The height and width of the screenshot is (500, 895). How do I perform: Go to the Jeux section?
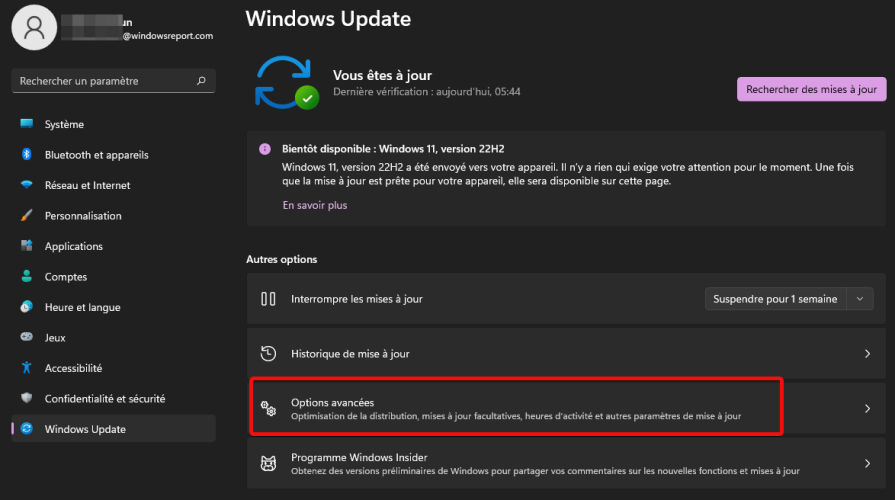tap(113, 337)
